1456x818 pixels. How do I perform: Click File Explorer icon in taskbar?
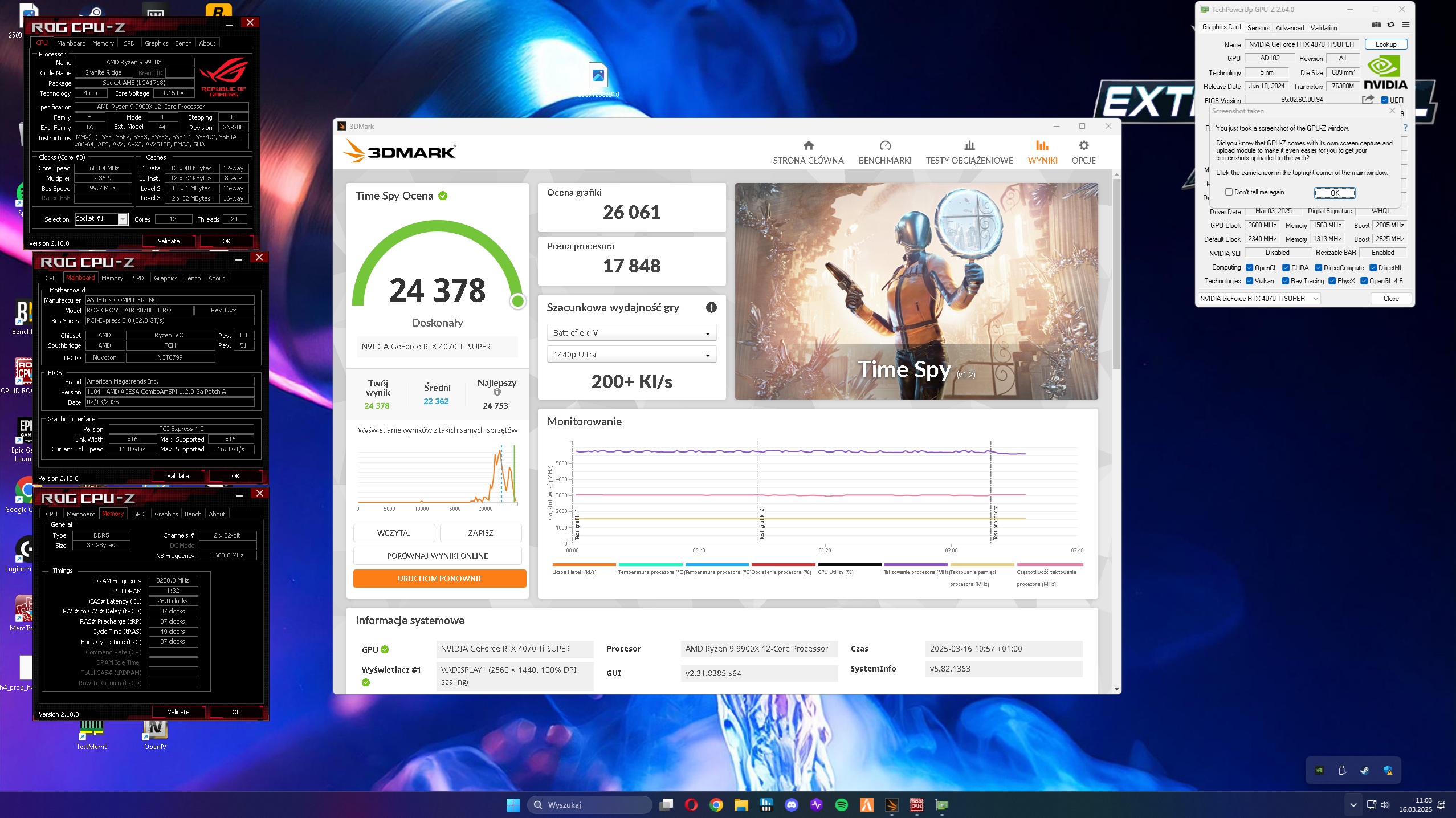coord(741,805)
